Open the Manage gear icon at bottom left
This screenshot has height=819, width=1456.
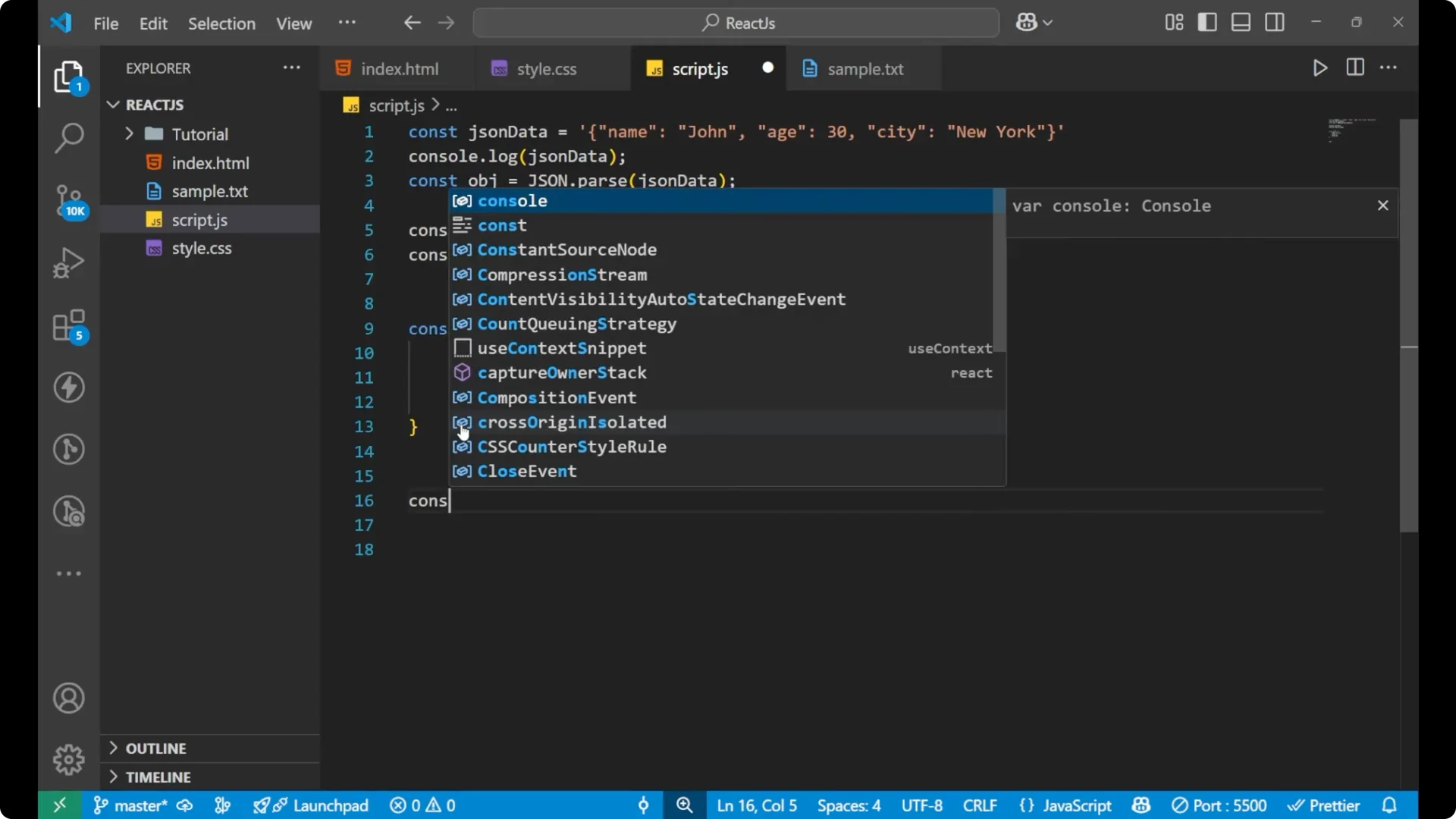[x=69, y=759]
